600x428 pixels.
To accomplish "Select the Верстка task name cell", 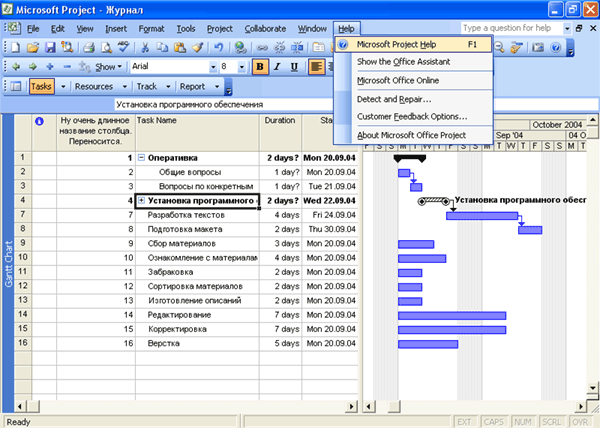I will tap(197, 343).
